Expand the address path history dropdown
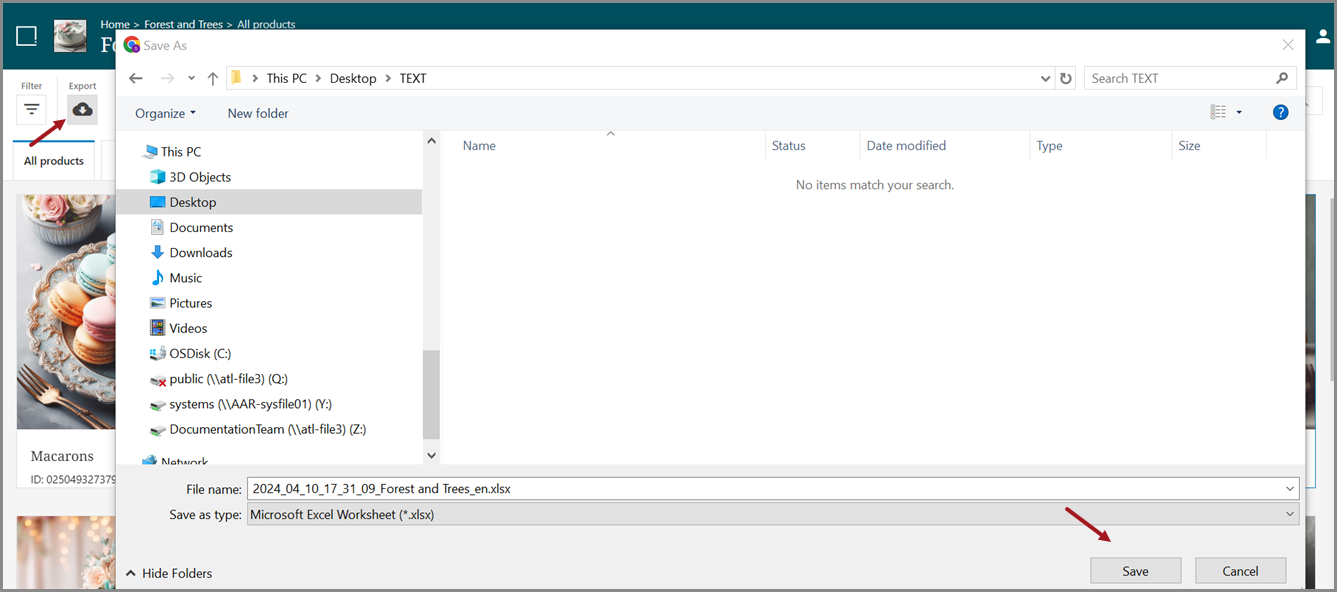Image resolution: width=1337 pixels, height=592 pixels. (x=1045, y=78)
